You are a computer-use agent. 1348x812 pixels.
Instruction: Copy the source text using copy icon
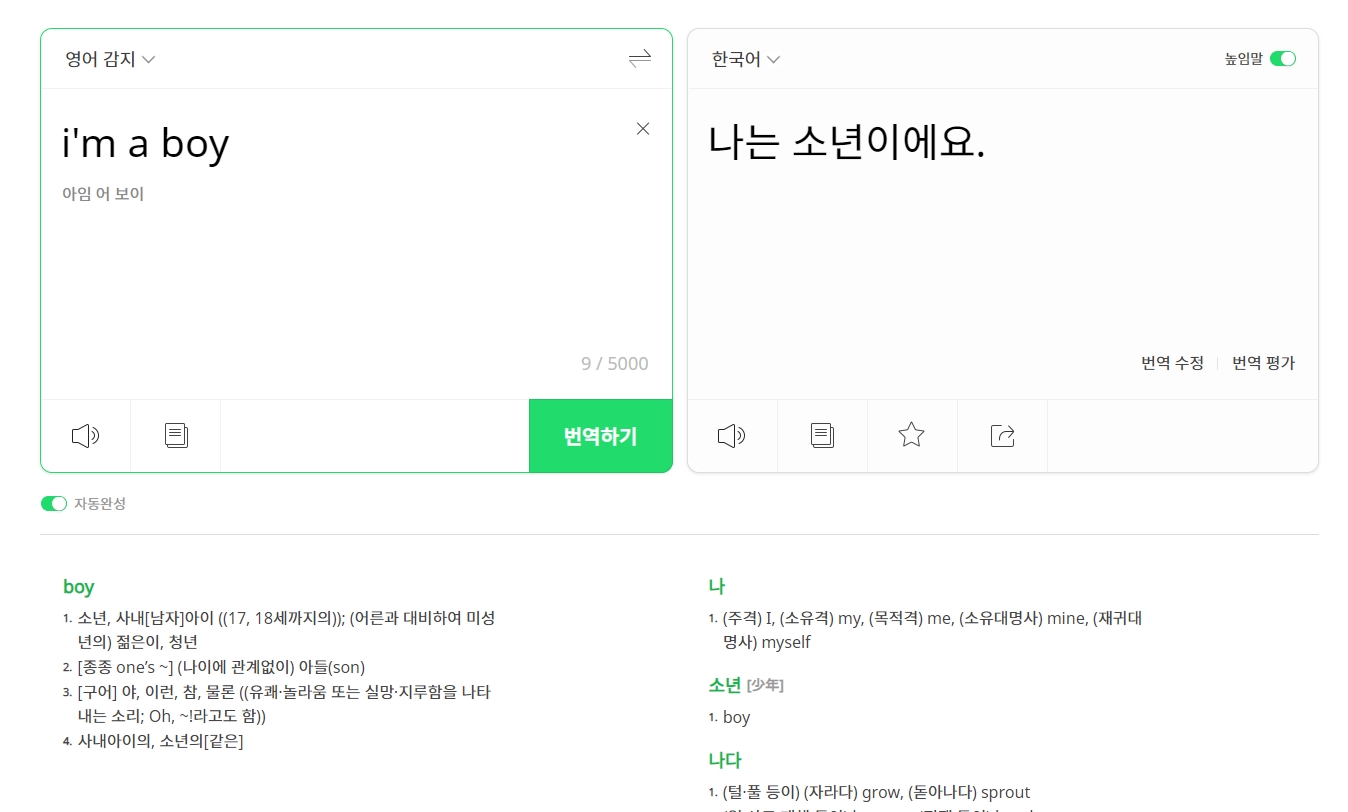[175, 435]
